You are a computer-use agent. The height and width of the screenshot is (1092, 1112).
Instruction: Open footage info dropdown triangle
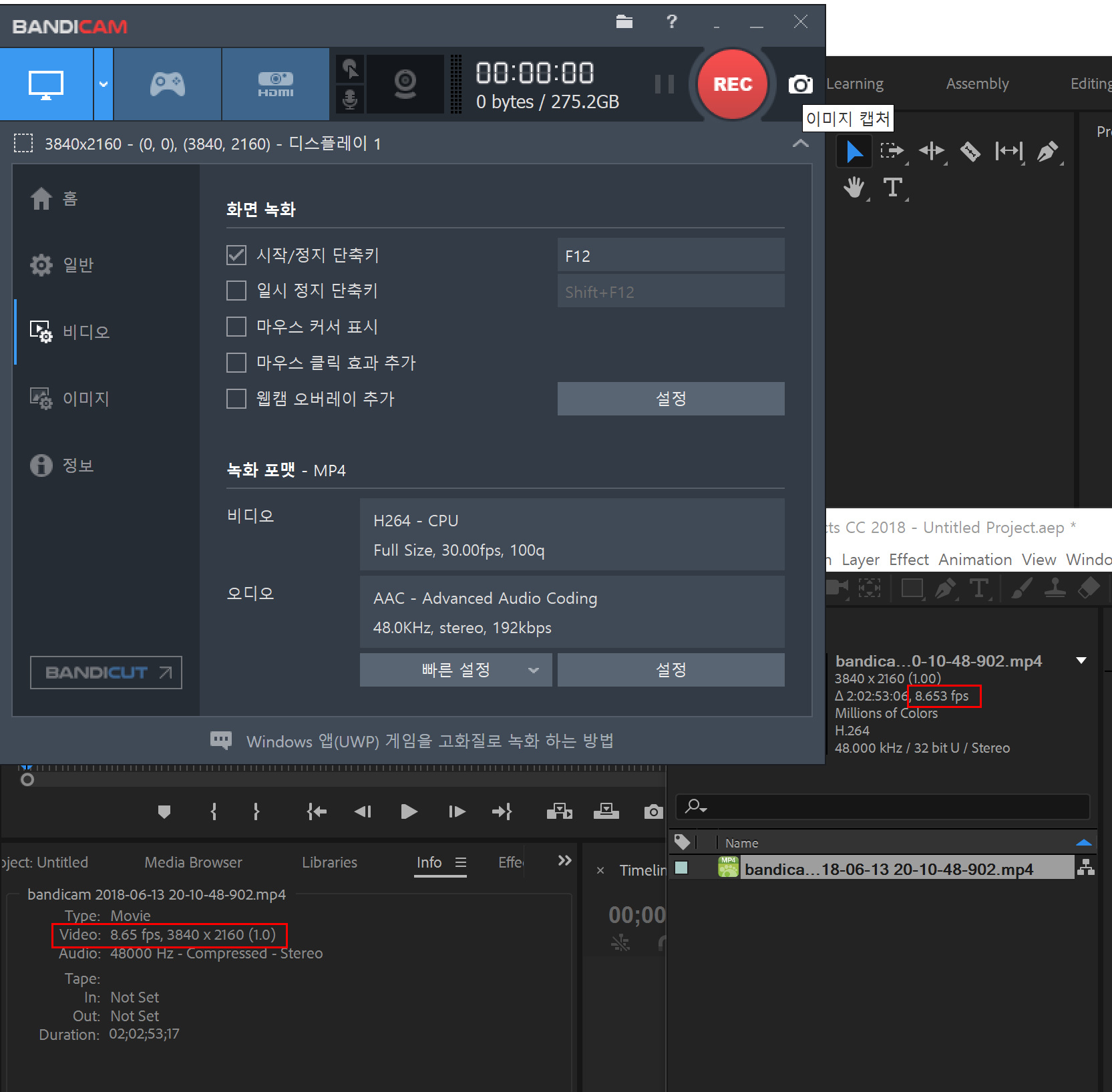(x=1081, y=661)
